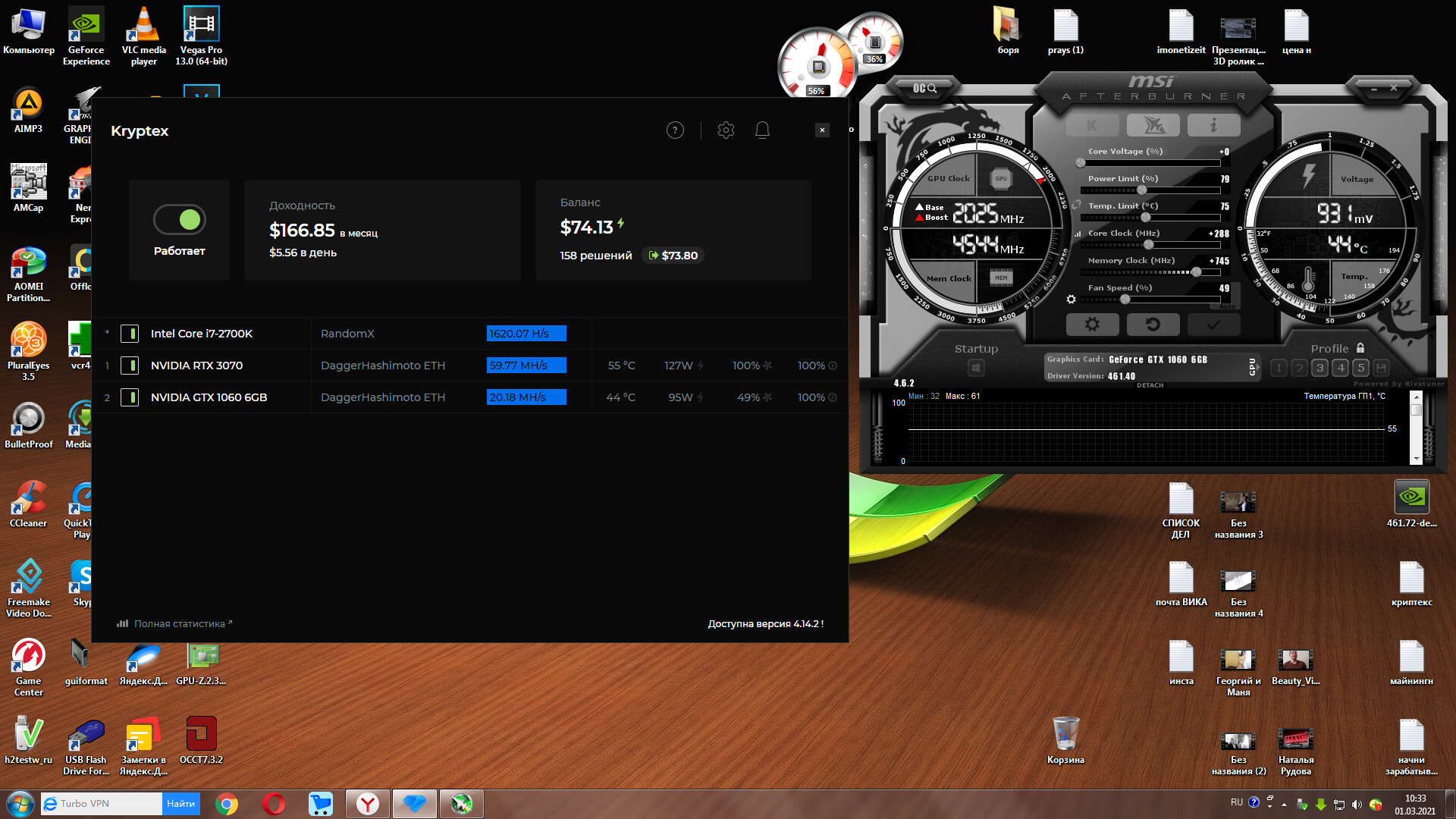Toggle Afterburner Startup Windows button
This screenshot has height=819, width=1456.
pyautogui.click(x=976, y=368)
